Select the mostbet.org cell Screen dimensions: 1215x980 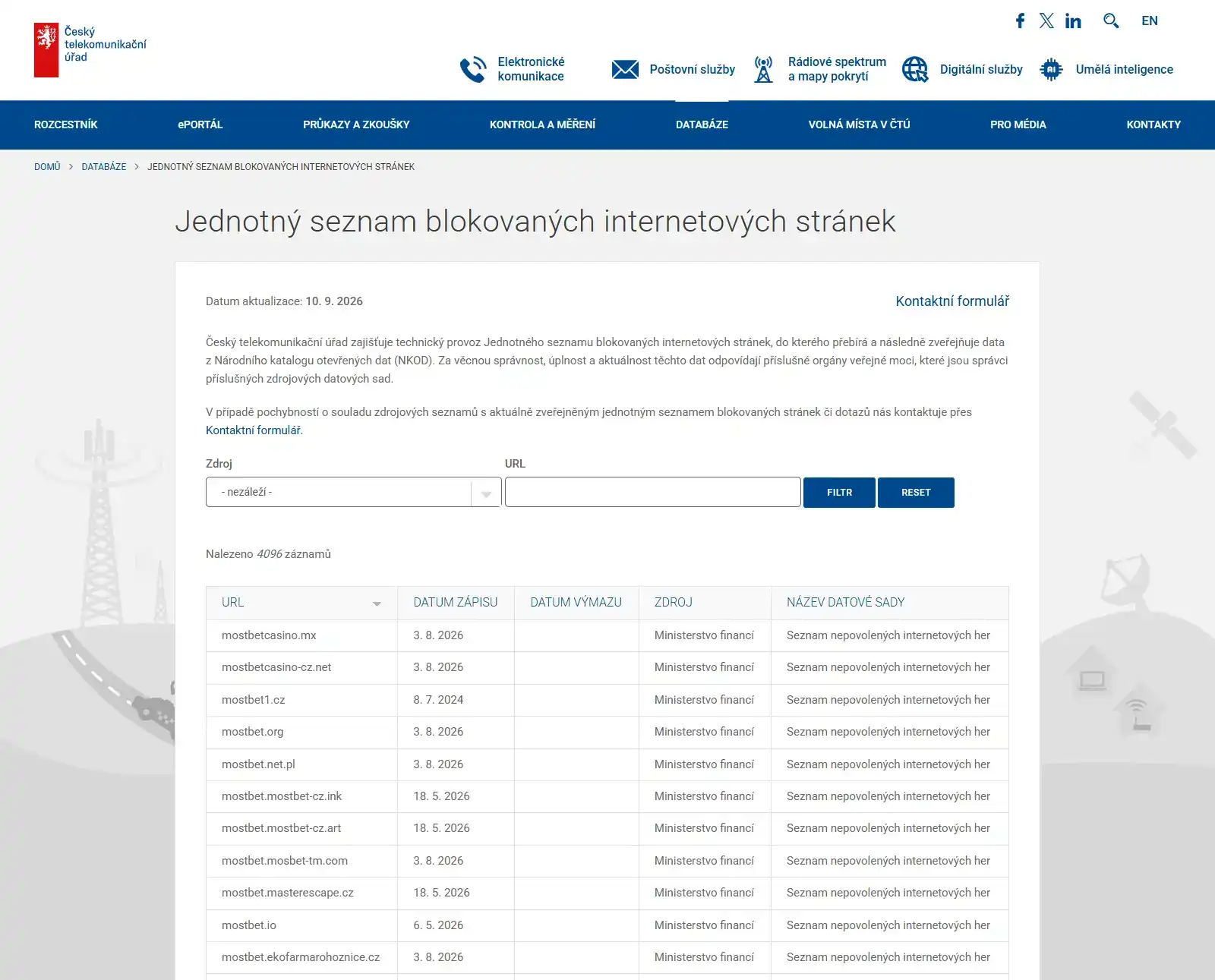tap(301, 732)
